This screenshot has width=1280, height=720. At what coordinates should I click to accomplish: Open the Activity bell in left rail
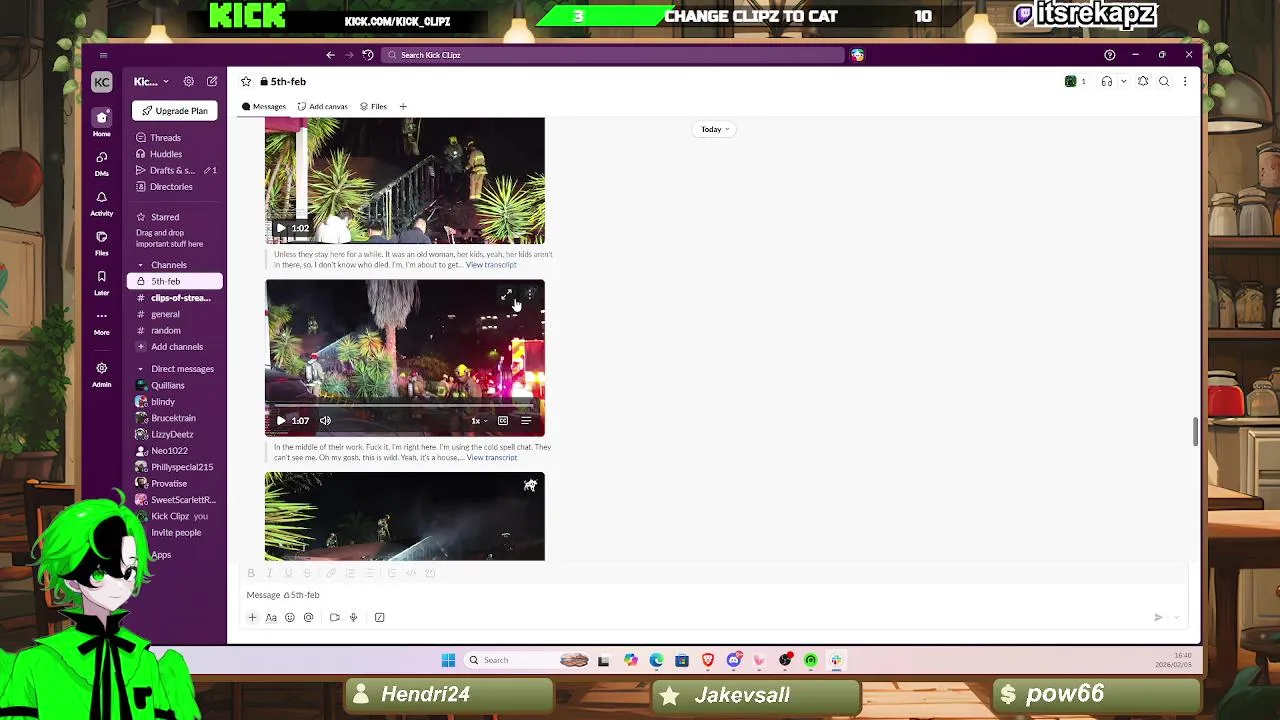point(101,203)
